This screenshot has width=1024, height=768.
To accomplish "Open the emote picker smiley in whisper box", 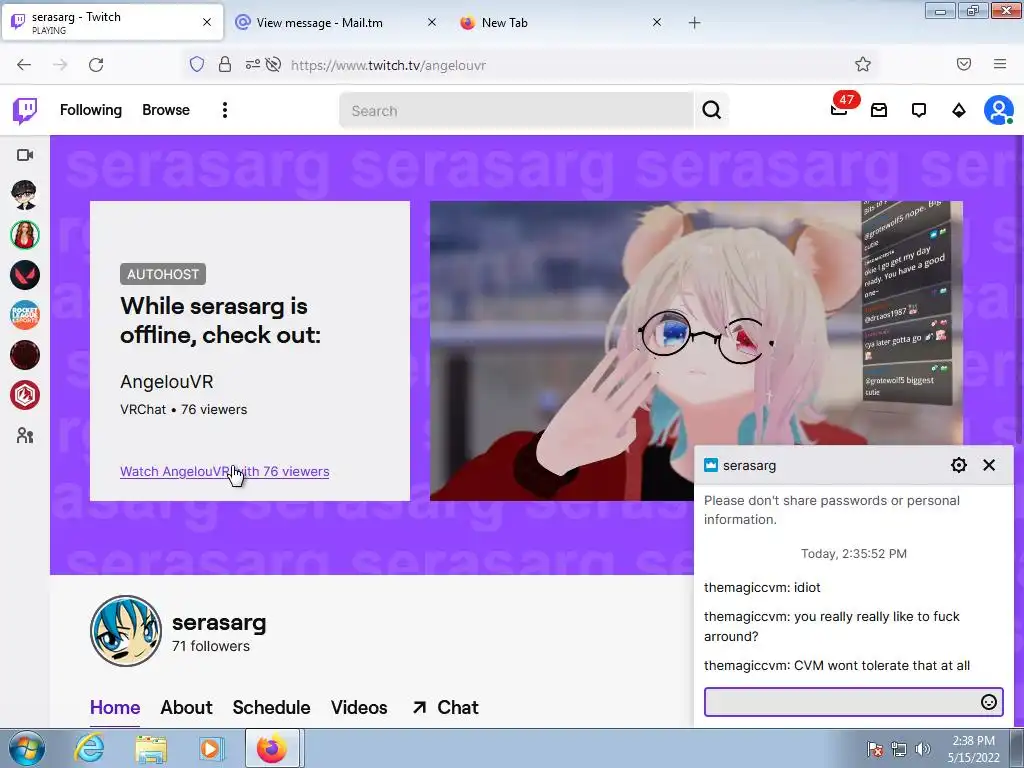I will pos(989,702).
